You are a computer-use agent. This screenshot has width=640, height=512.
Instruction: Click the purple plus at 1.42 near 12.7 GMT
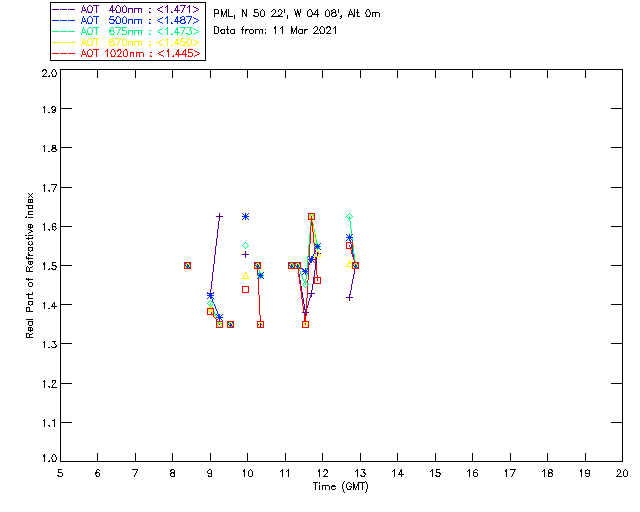349,298
